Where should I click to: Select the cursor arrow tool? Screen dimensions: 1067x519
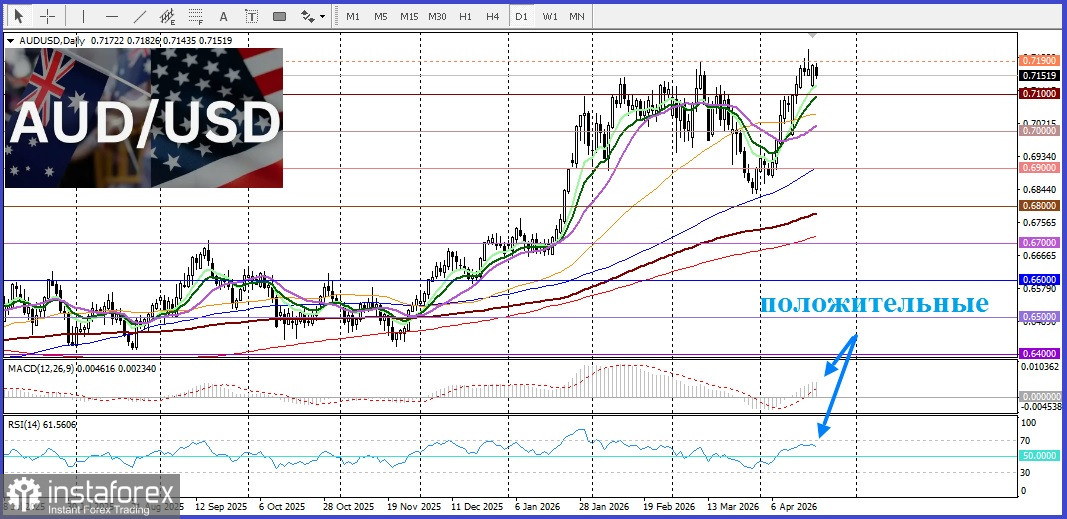[18, 16]
